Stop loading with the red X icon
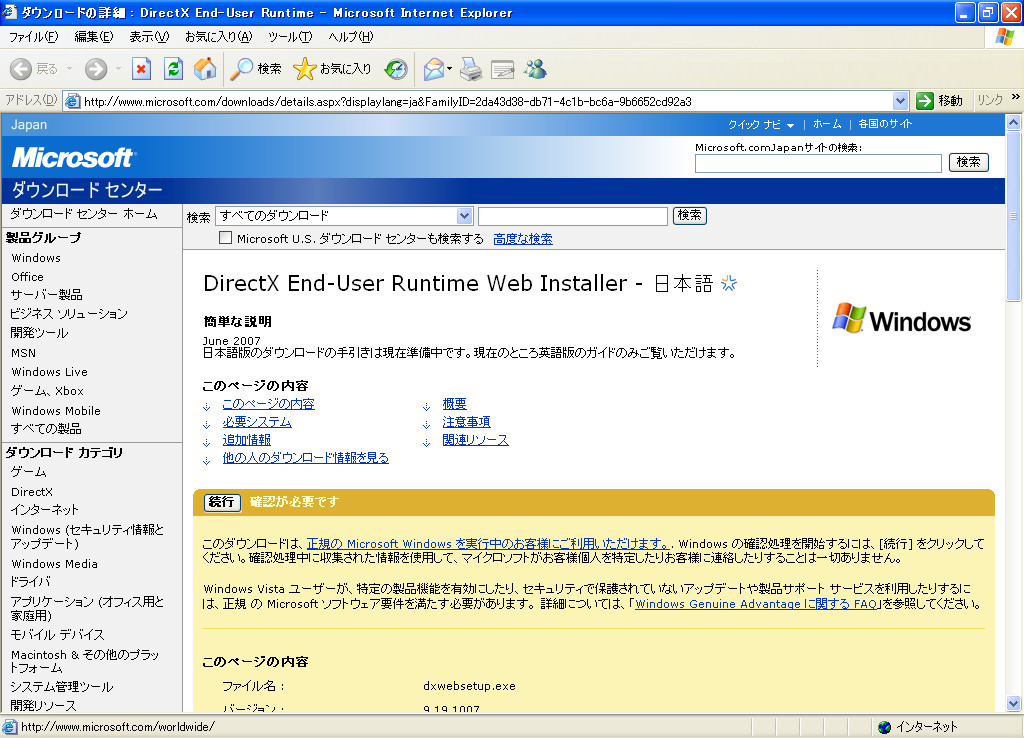Screen dimensions: 1024x738 tap(141, 69)
